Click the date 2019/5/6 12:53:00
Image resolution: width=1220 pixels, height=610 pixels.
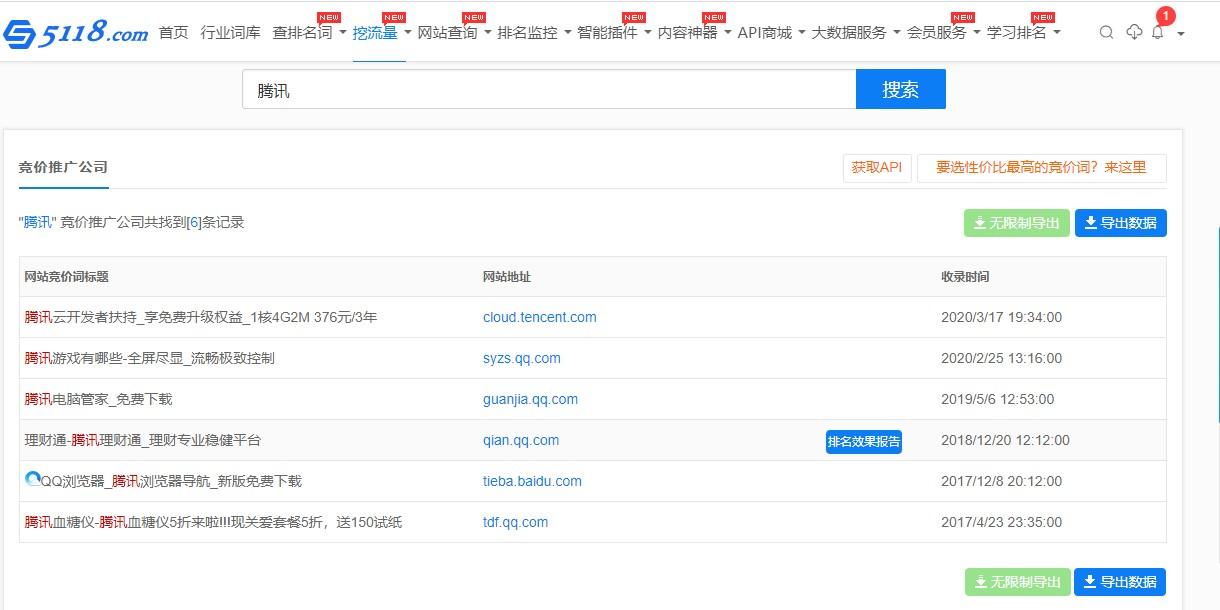(x=998, y=399)
